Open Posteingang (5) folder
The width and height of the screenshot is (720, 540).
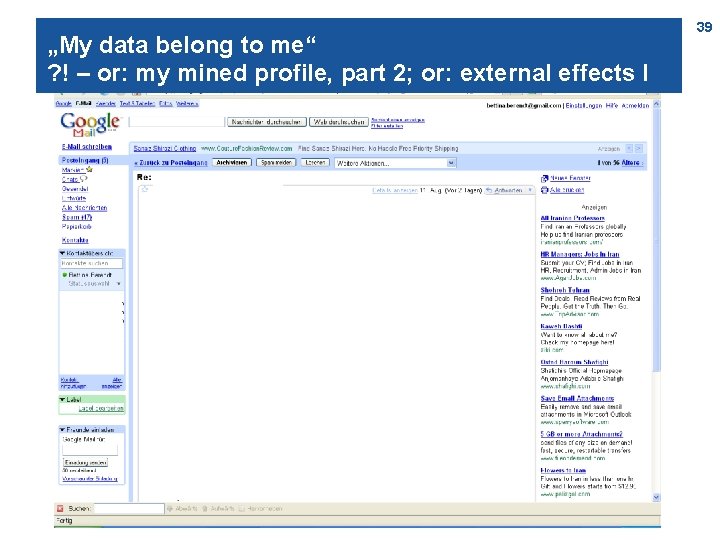pyautogui.click(x=85, y=160)
